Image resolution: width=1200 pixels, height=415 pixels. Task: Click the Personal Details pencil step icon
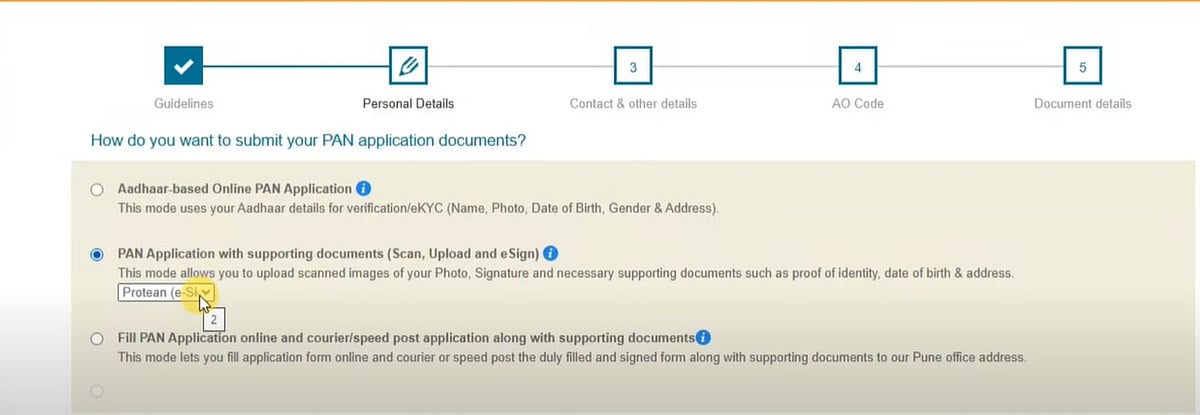pyautogui.click(x=408, y=67)
